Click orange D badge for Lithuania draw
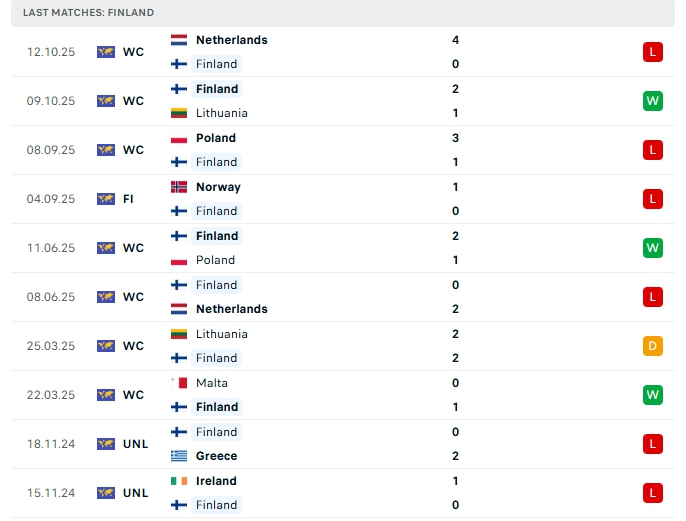Viewport: 686px width, 521px height. [653, 346]
